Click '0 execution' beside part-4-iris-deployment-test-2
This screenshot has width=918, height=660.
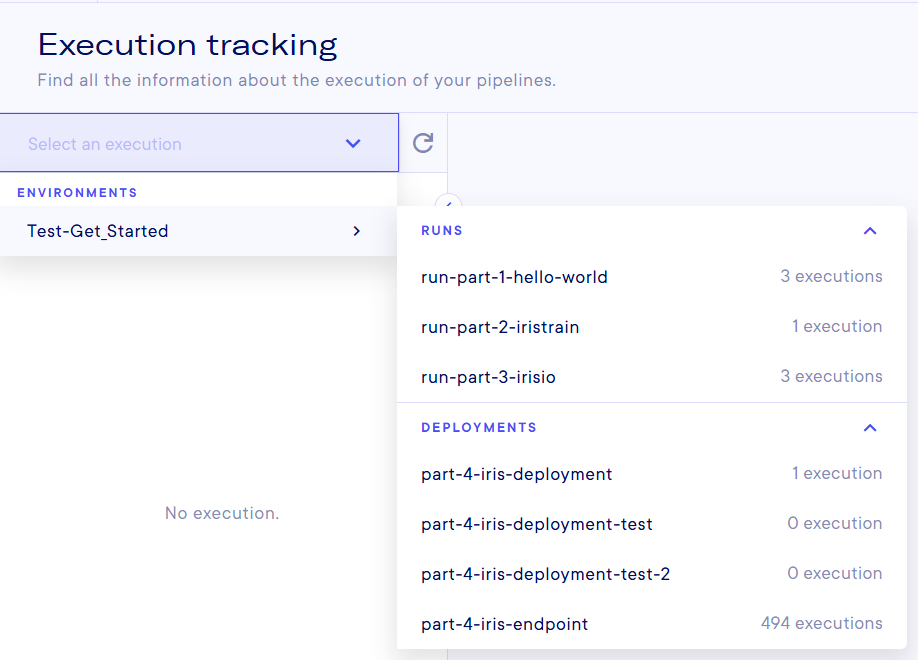[835, 573]
